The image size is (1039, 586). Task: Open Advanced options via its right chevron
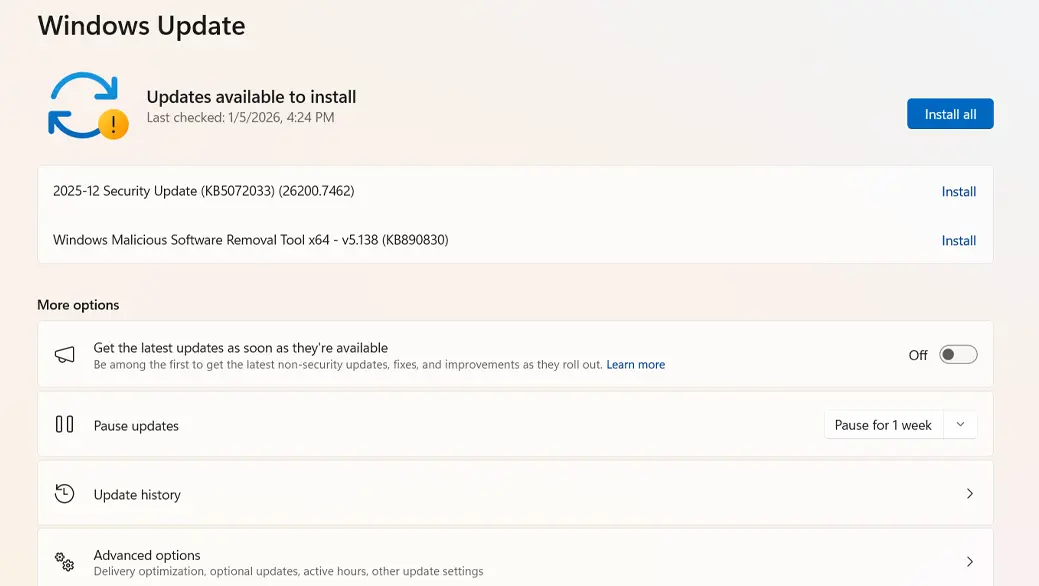click(969, 561)
